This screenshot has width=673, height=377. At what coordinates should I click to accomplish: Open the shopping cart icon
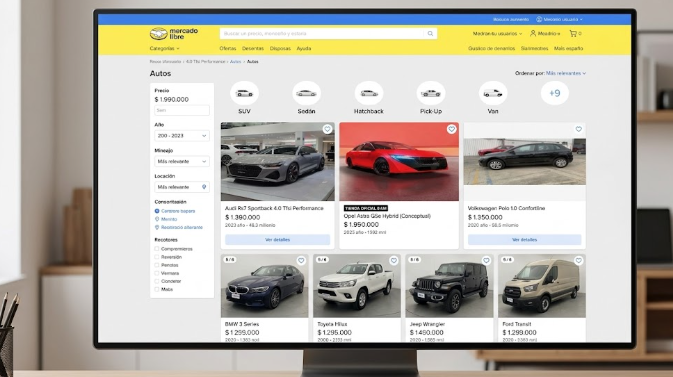(x=573, y=33)
